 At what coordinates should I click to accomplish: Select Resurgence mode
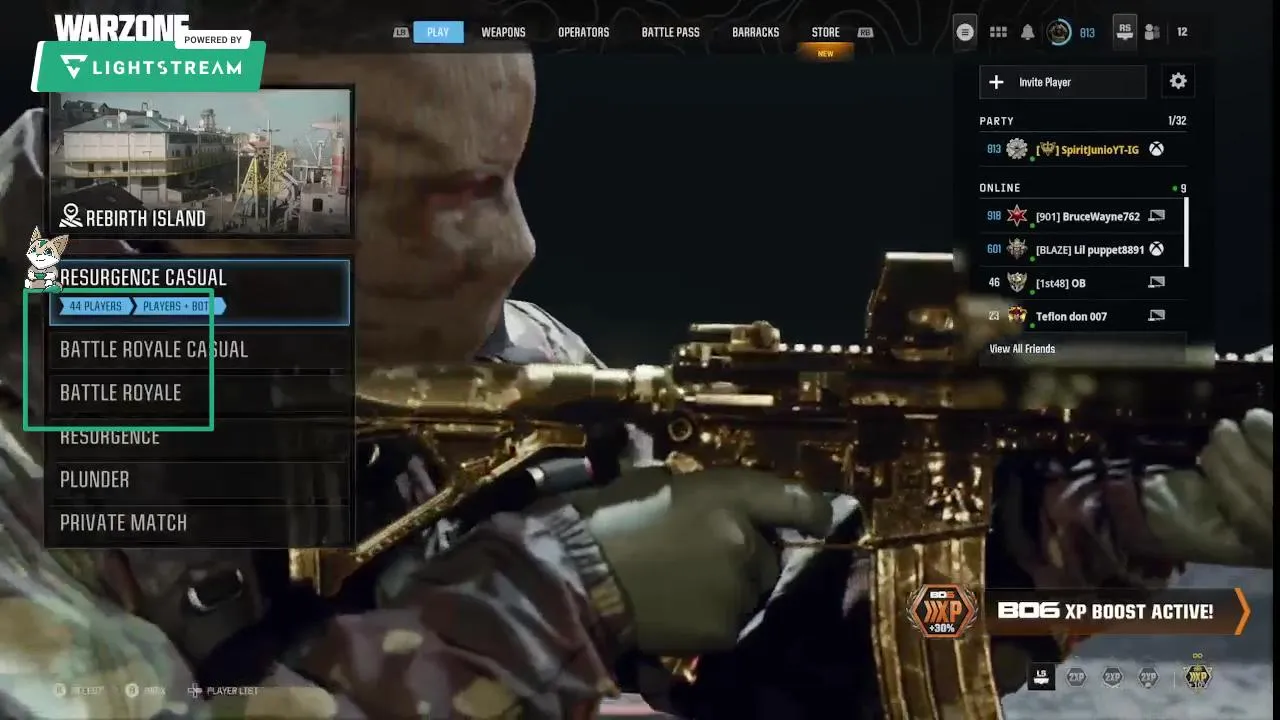pyautogui.click(x=200, y=436)
